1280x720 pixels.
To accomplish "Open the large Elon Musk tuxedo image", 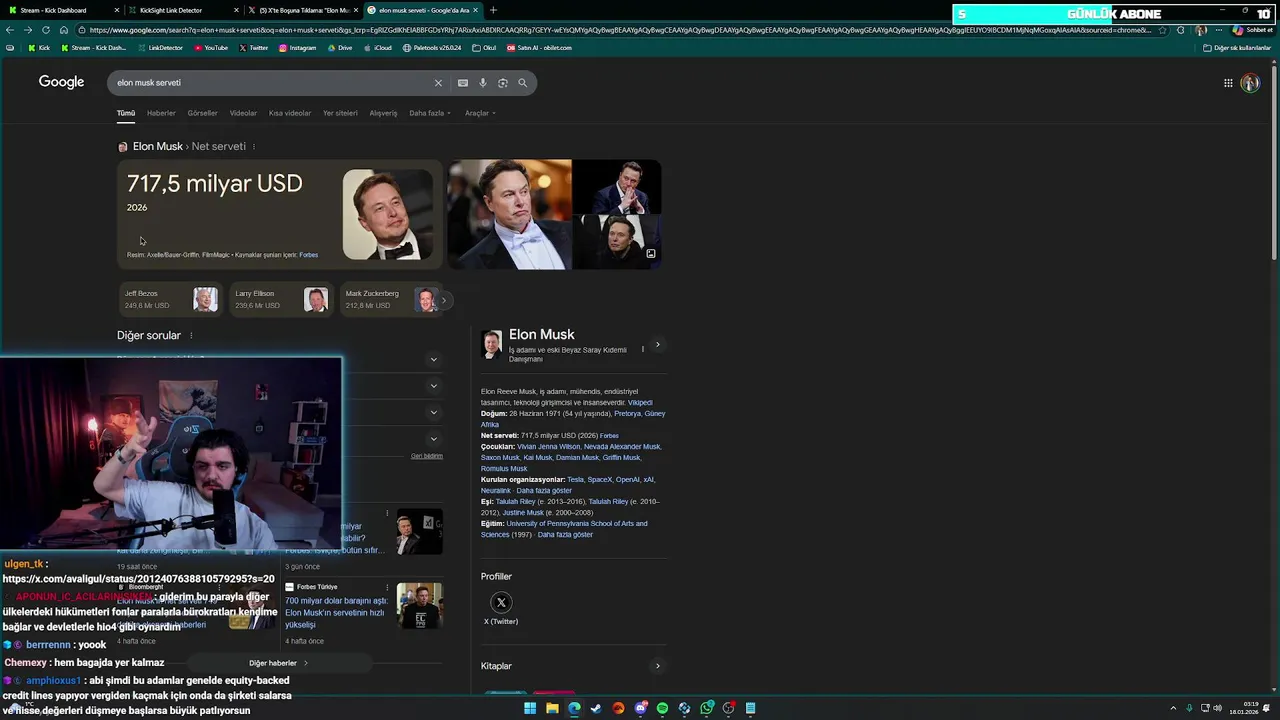I will 510,215.
